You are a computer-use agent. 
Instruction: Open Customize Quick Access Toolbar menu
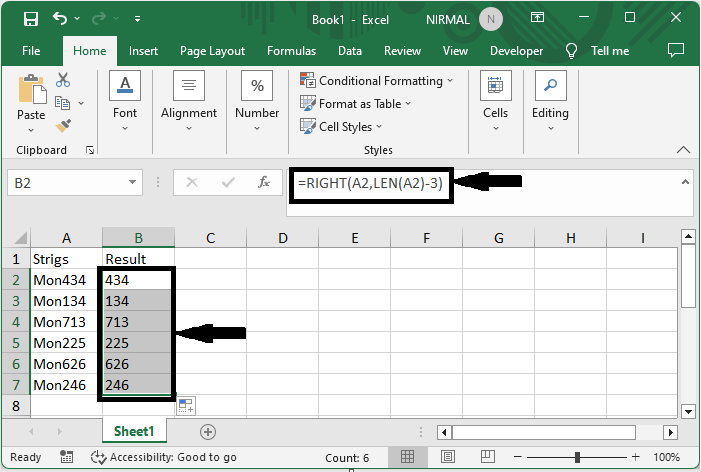pyautogui.click(x=137, y=19)
